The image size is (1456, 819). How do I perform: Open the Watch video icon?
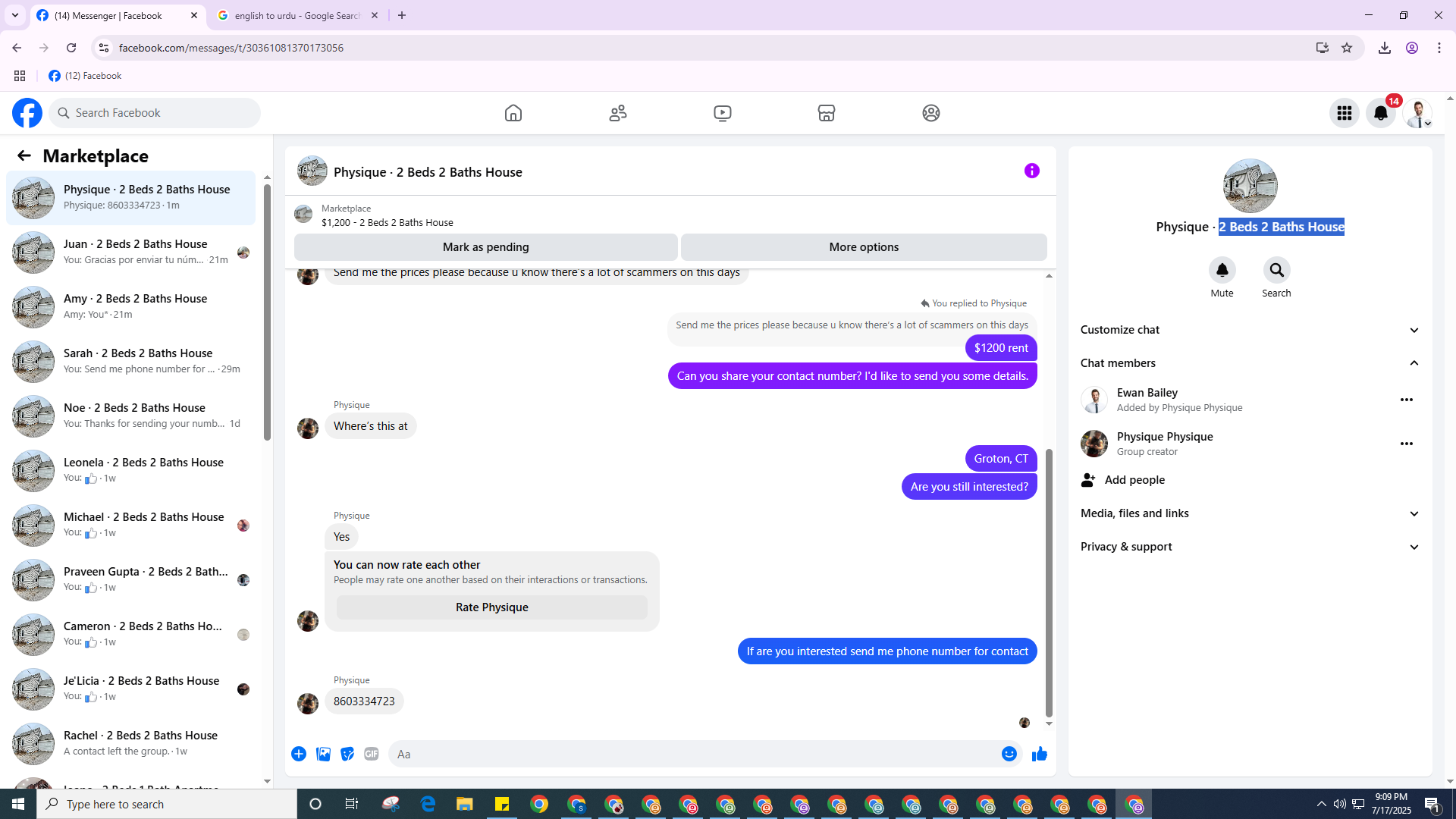click(723, 113)
